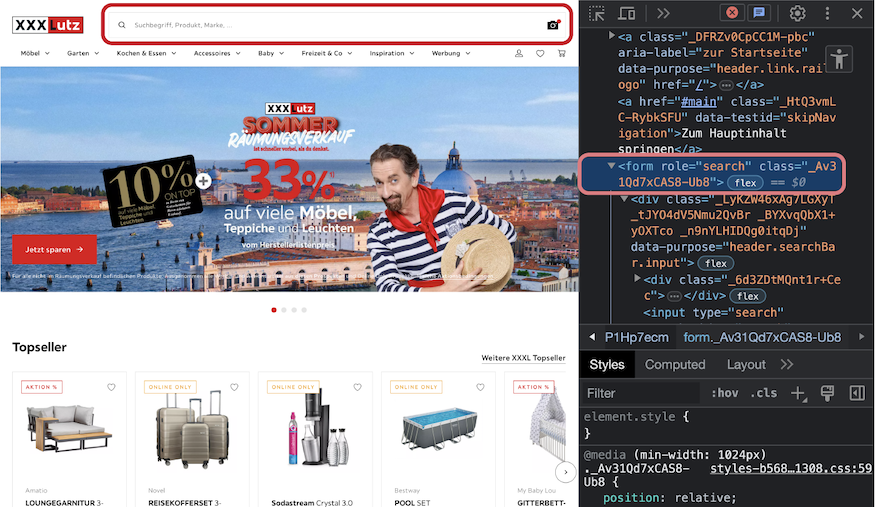Screen dimensions: 875x507
Task: Open the wishlist heart in header
Action: pos(540,54)
